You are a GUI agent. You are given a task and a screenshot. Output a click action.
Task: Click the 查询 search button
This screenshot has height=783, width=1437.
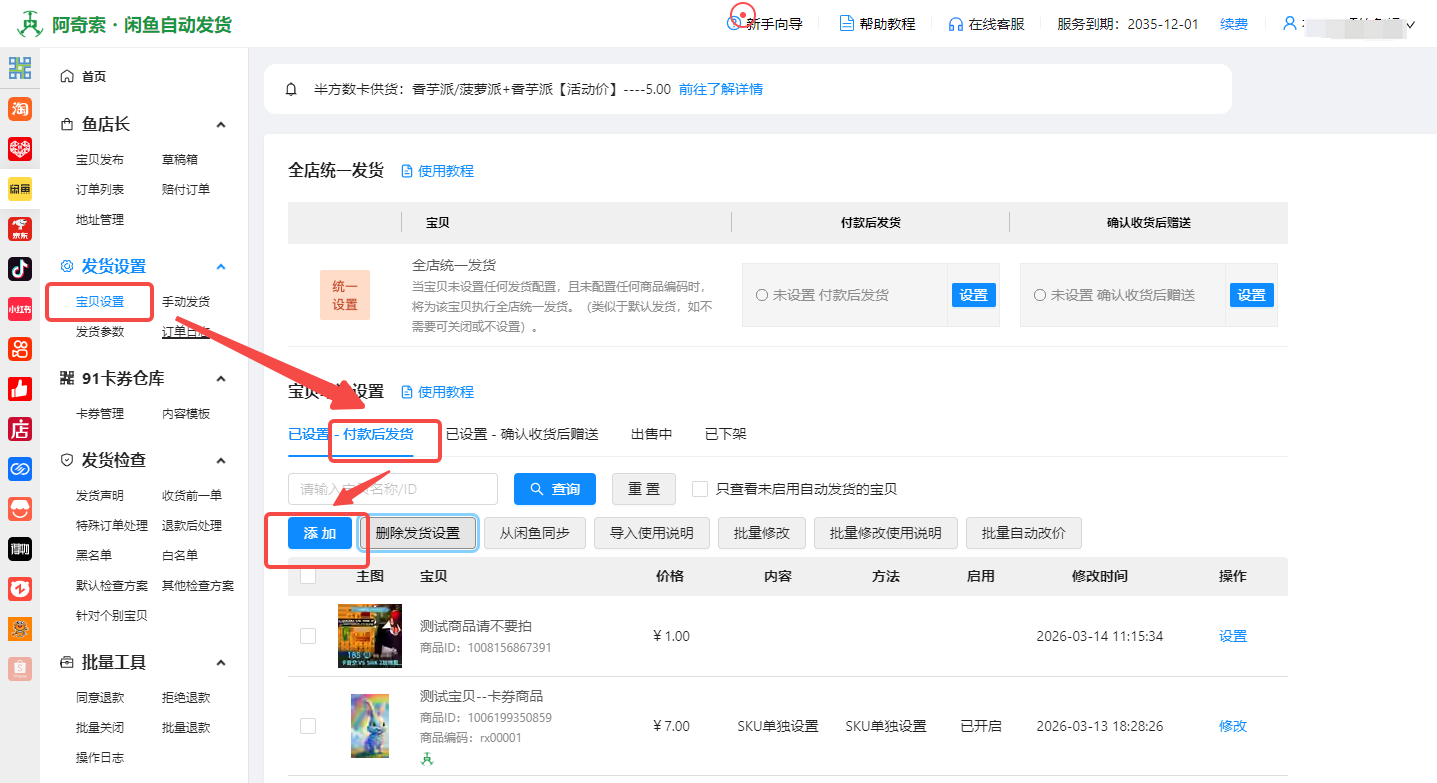(x=555, y=489)
